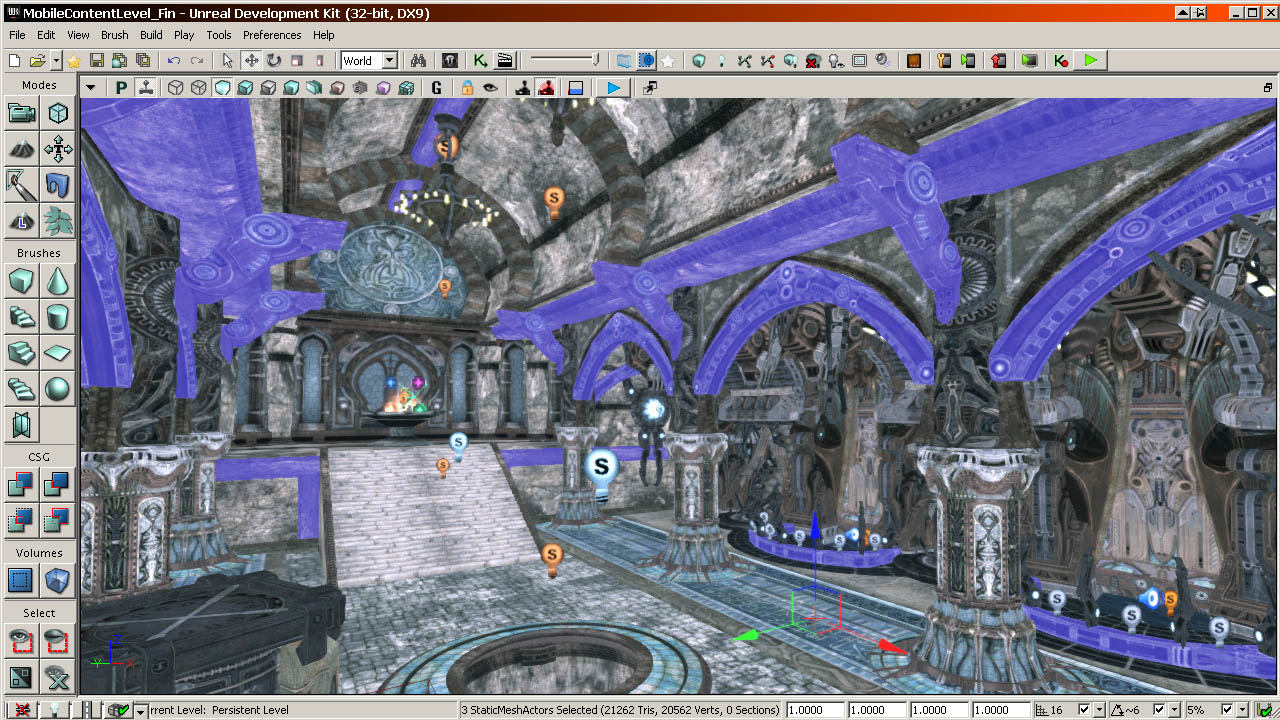Expand the viewport options dropdown arrow

(91, 88)
